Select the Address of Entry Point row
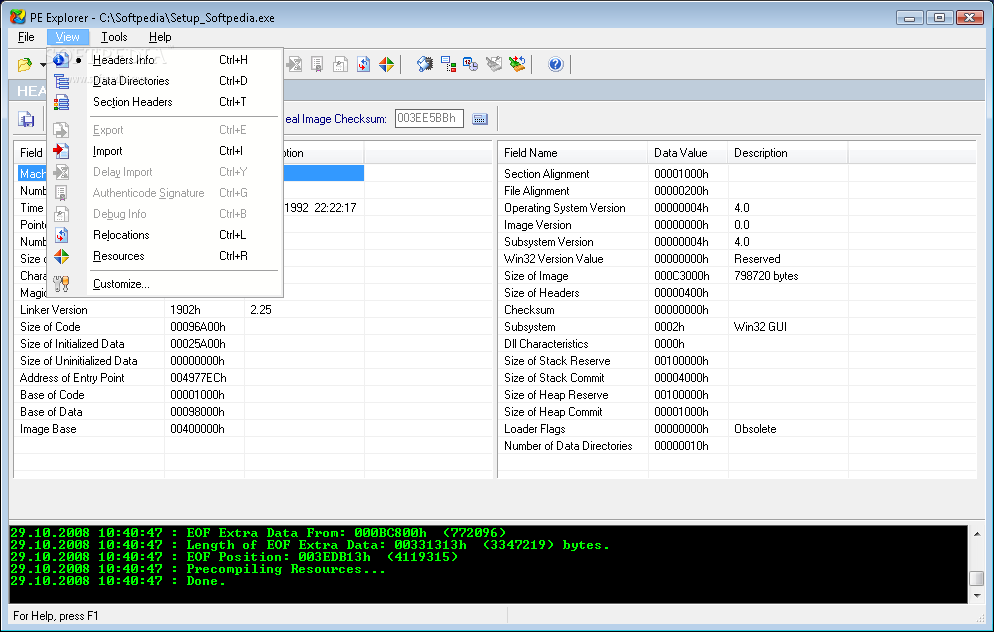Image resolution: width=994 pixels, height=632 pixels. (x=253, y=378)
